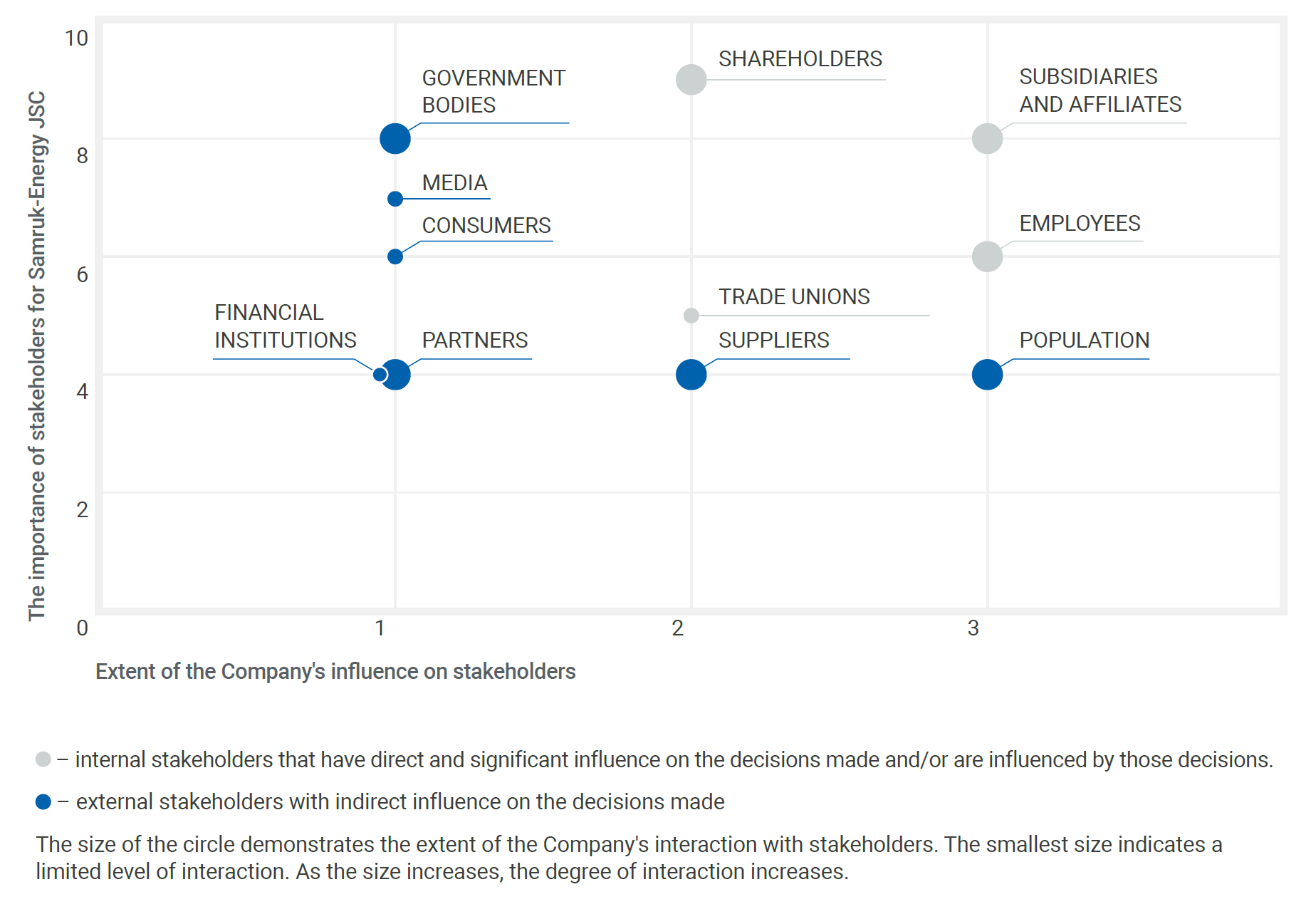
Task: Click the blue external stakeholders legend dot
Action: pos(43,802)
